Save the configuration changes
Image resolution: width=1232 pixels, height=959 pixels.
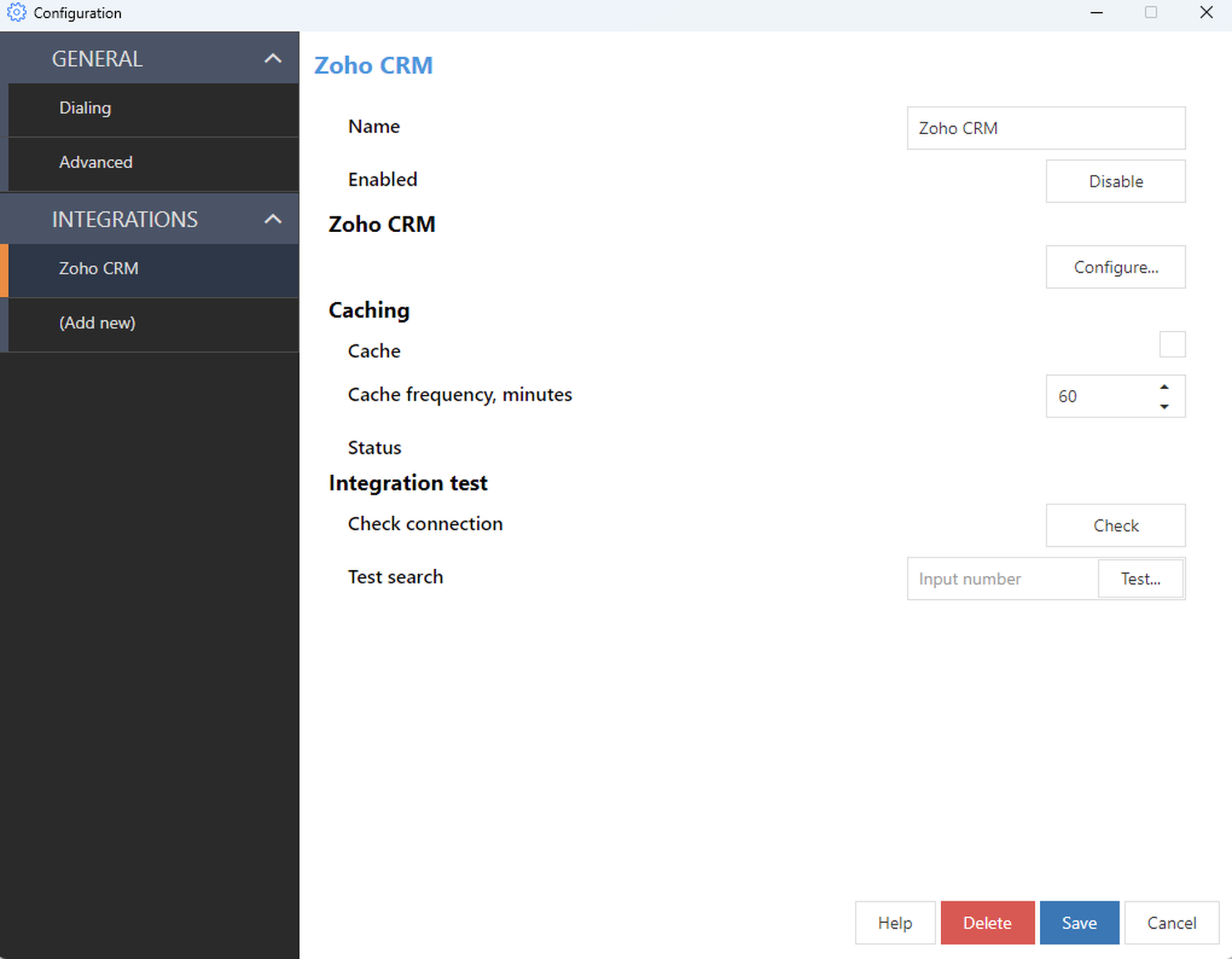[x=1079, y=923]
